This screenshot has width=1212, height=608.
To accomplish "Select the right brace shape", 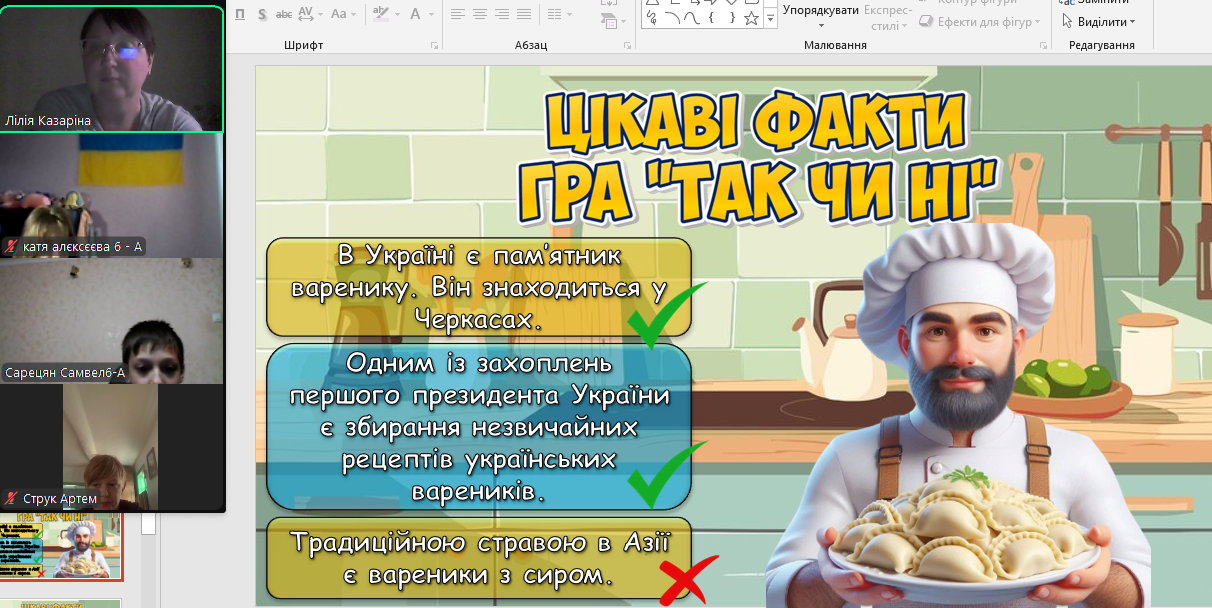I will click(x=731, y=17).
